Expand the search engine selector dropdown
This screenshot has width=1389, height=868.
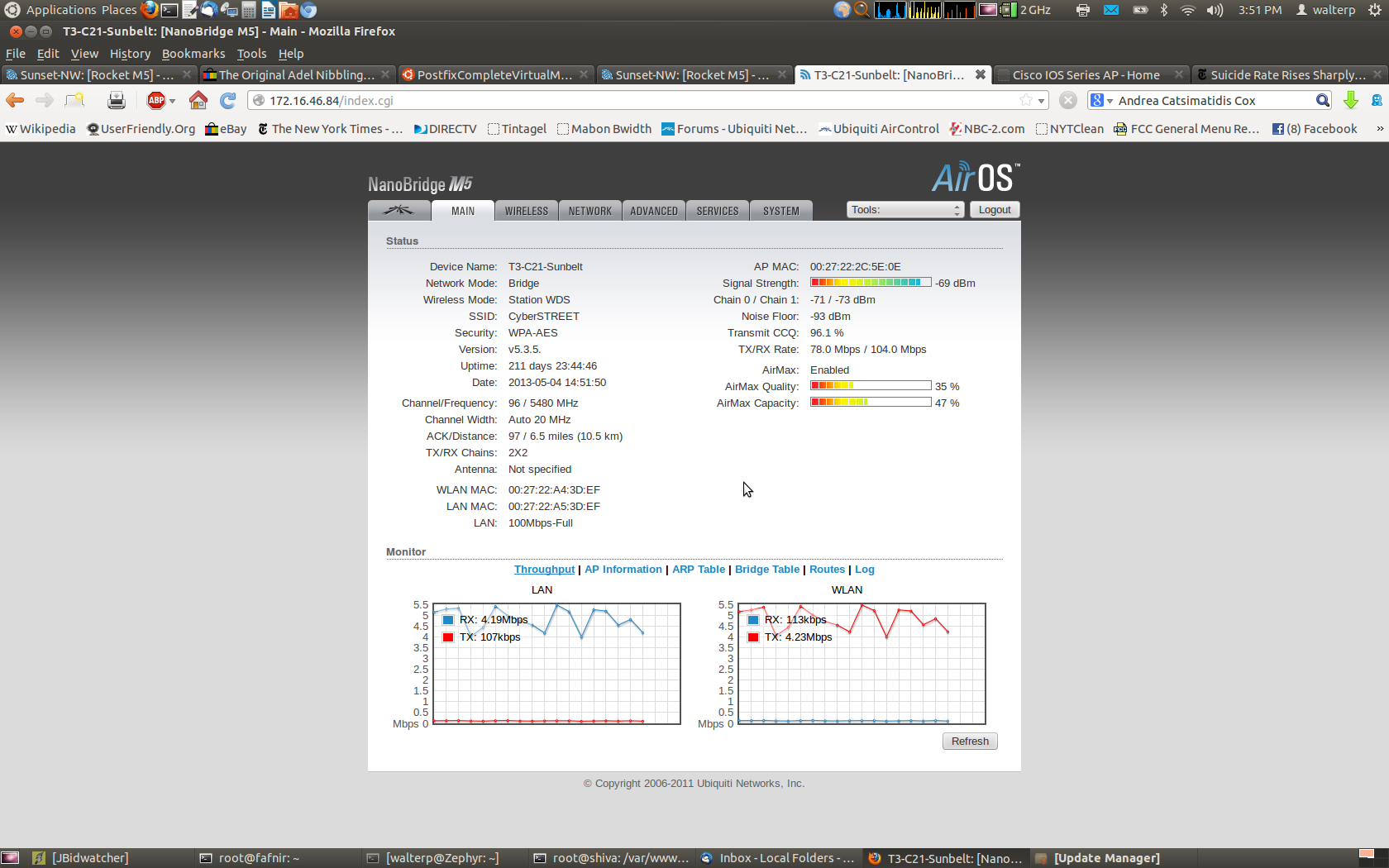point(1102,101)
